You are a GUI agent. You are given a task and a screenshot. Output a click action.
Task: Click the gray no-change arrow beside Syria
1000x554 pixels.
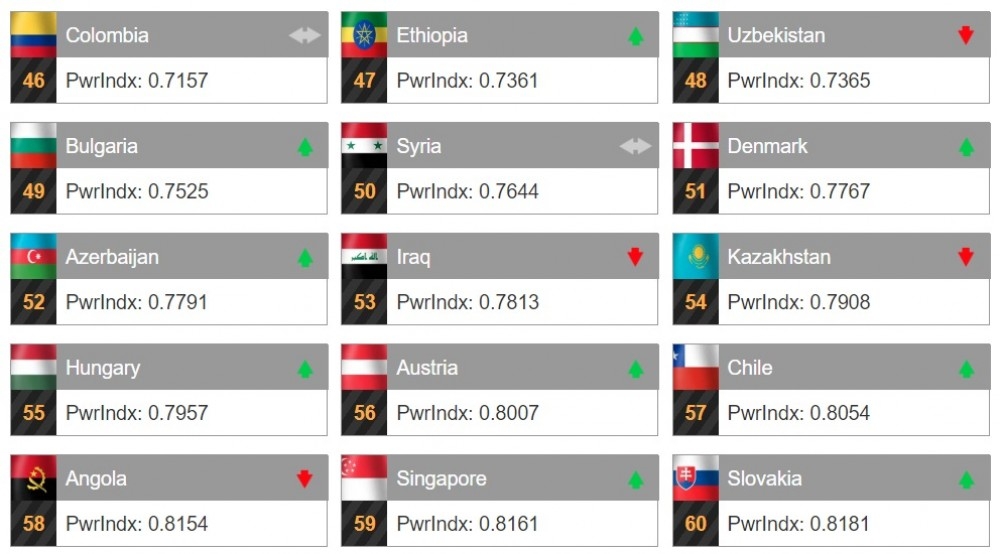click(635, 146)
